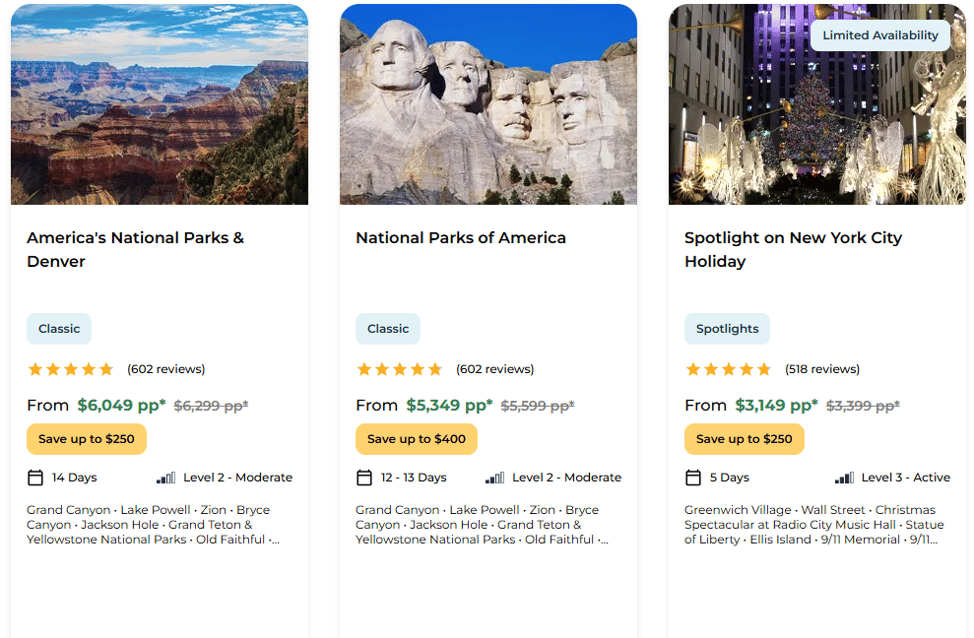Click calendar icon beside 14 Days
This screenshot has height=638, width=974.
click(x=35, y=478)
